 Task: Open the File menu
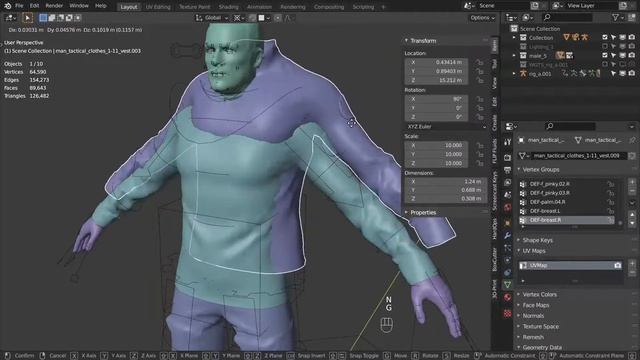pyautogui.click(x=19, y=6)
